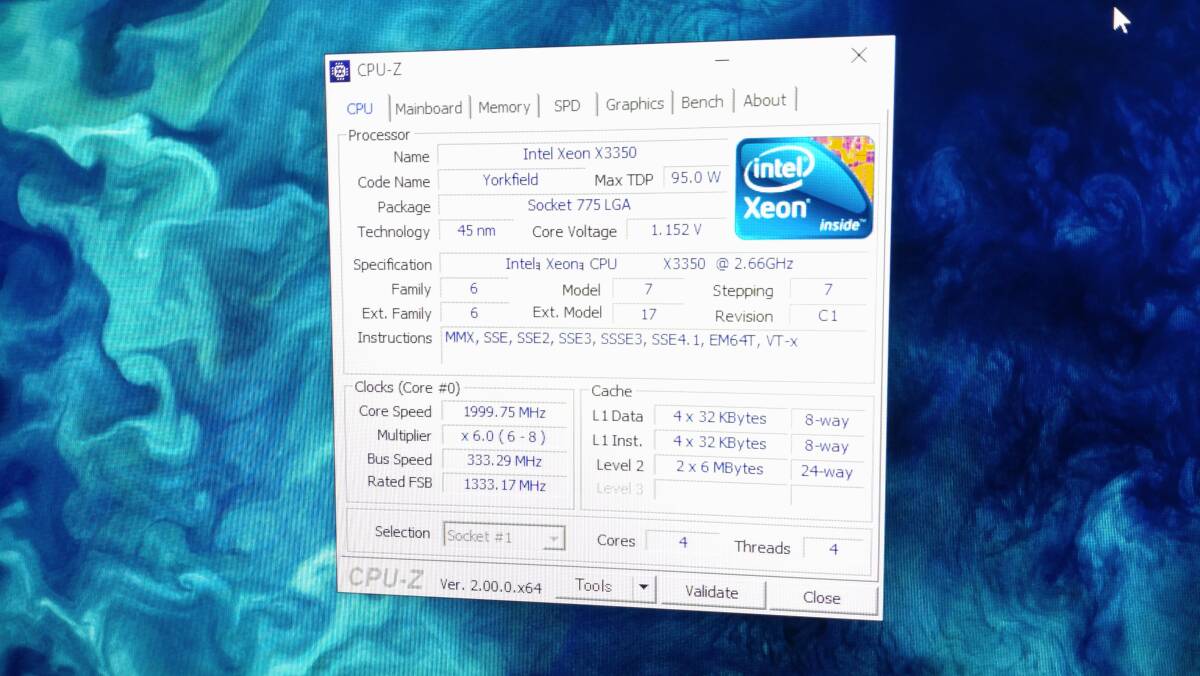
Task: Click the Validate button
Action: point(711,593)
